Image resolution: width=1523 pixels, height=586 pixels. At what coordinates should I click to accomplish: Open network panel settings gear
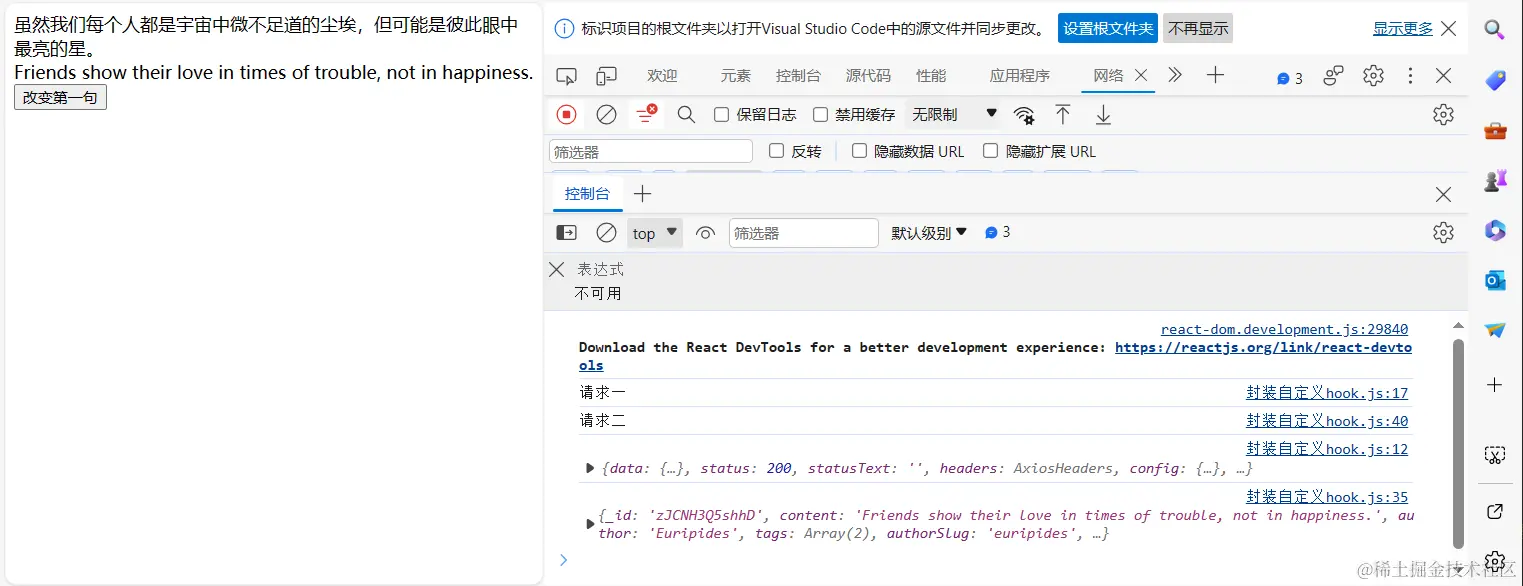point(1443,115)
